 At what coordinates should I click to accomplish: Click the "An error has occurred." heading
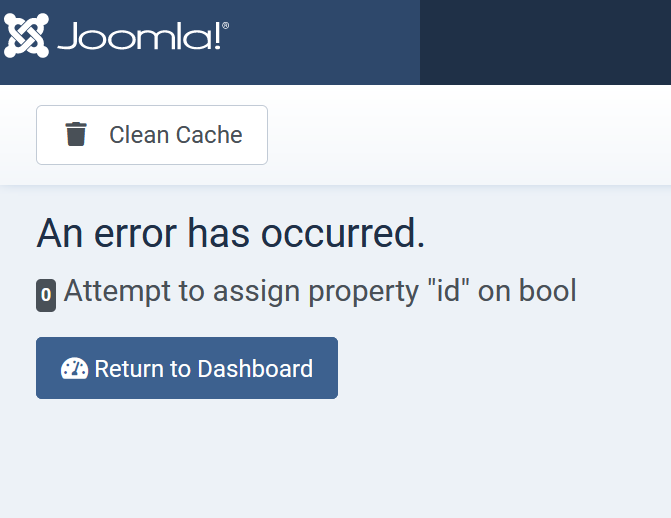(x=231, y=233)
